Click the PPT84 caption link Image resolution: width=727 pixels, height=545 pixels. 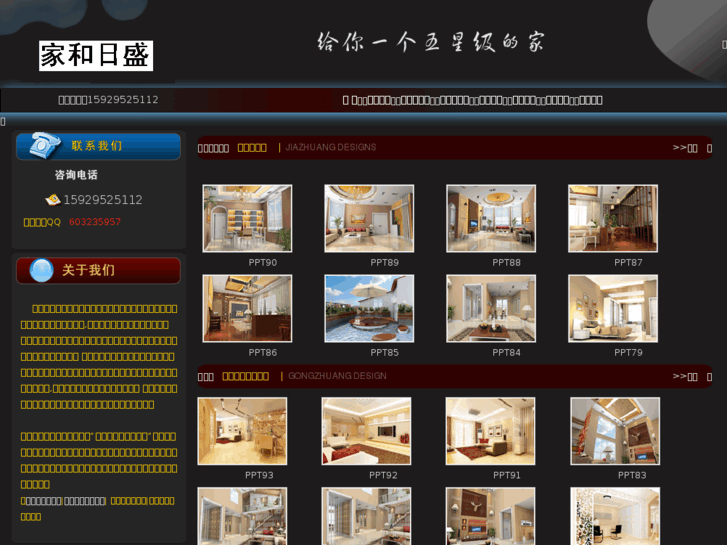(506, 353)
